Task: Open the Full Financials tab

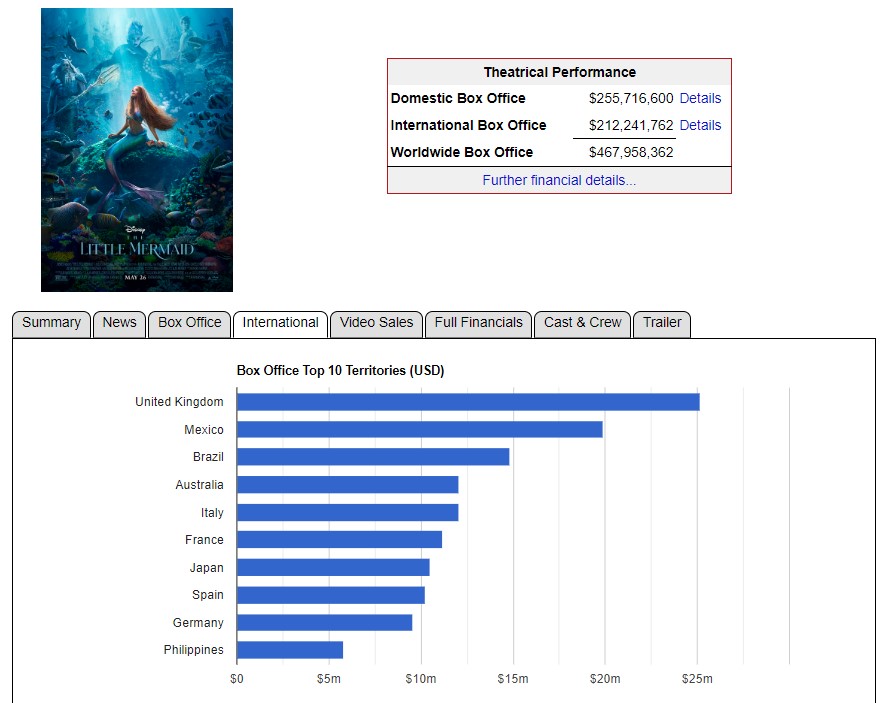Action: (478, 323)
